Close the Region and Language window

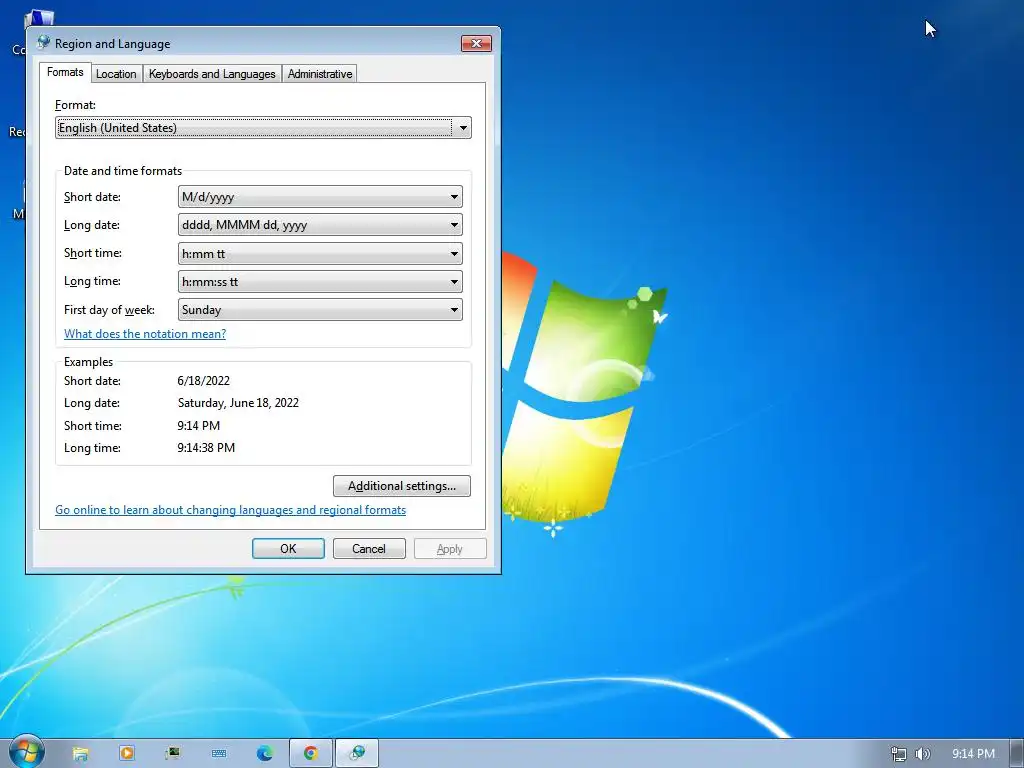pos(476,43)
